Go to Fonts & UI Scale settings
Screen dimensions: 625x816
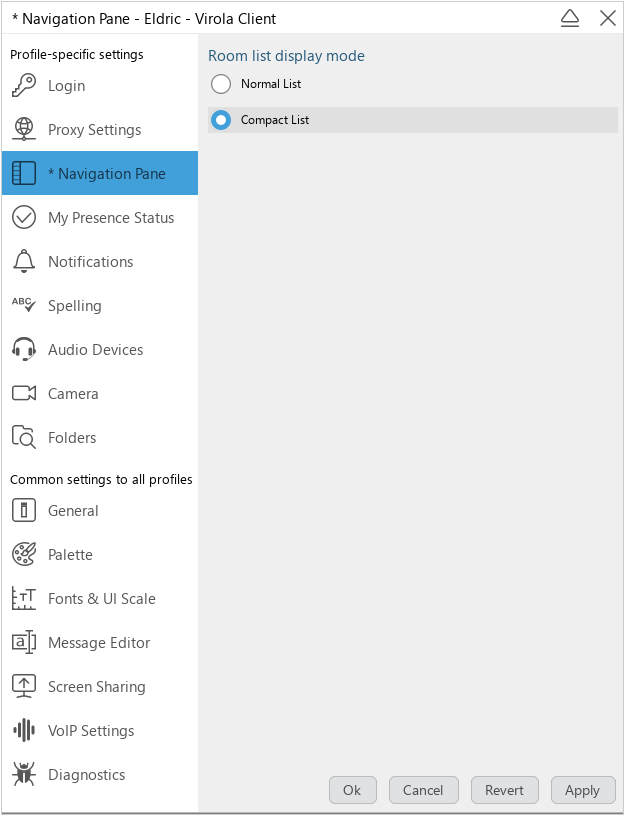coord(101,599)
